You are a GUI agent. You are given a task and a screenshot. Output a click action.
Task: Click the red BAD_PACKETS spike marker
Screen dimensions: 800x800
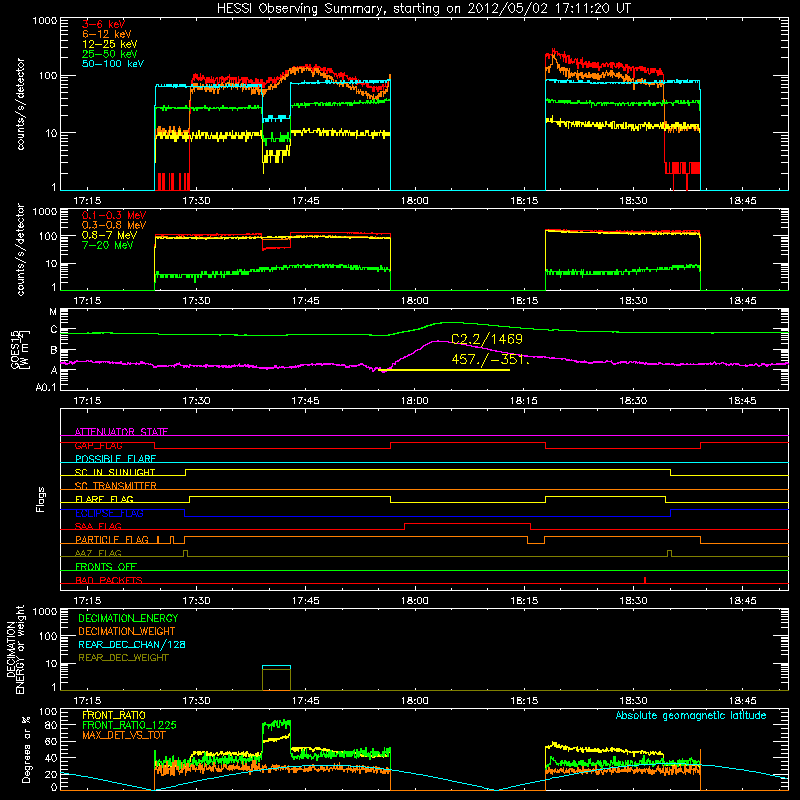pos(645,580)
